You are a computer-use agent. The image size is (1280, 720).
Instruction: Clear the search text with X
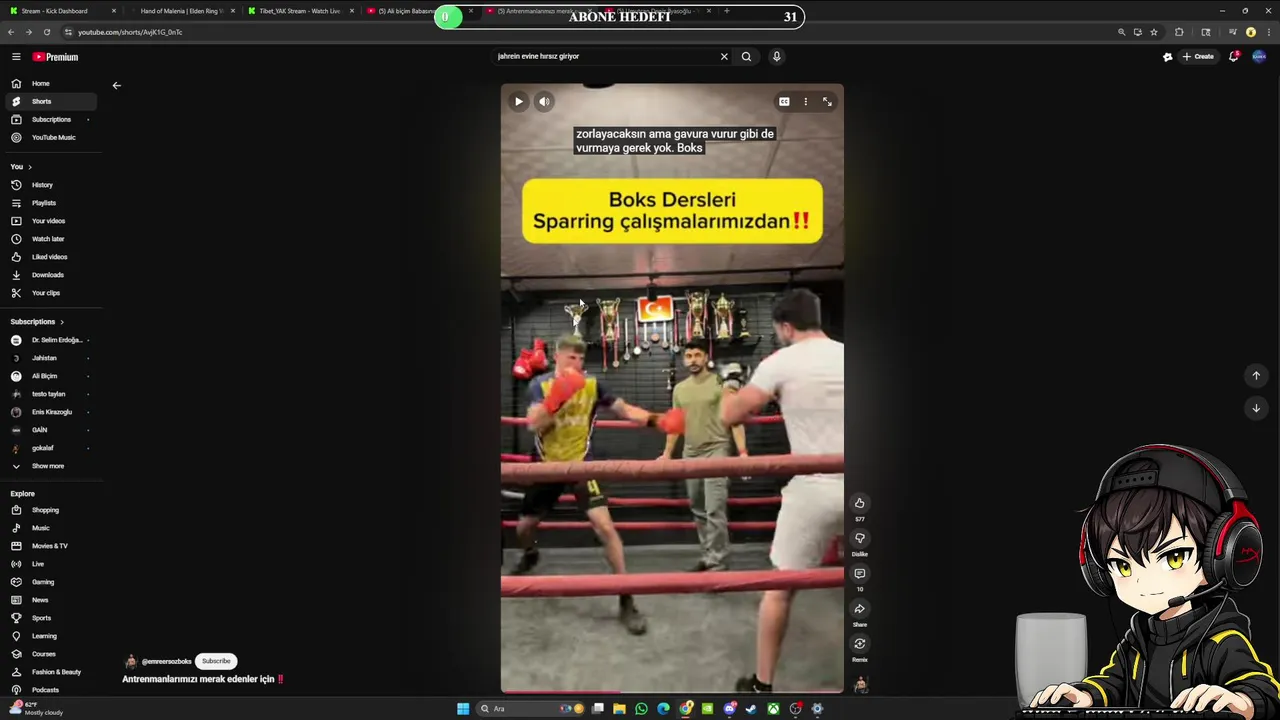(724, 57)
